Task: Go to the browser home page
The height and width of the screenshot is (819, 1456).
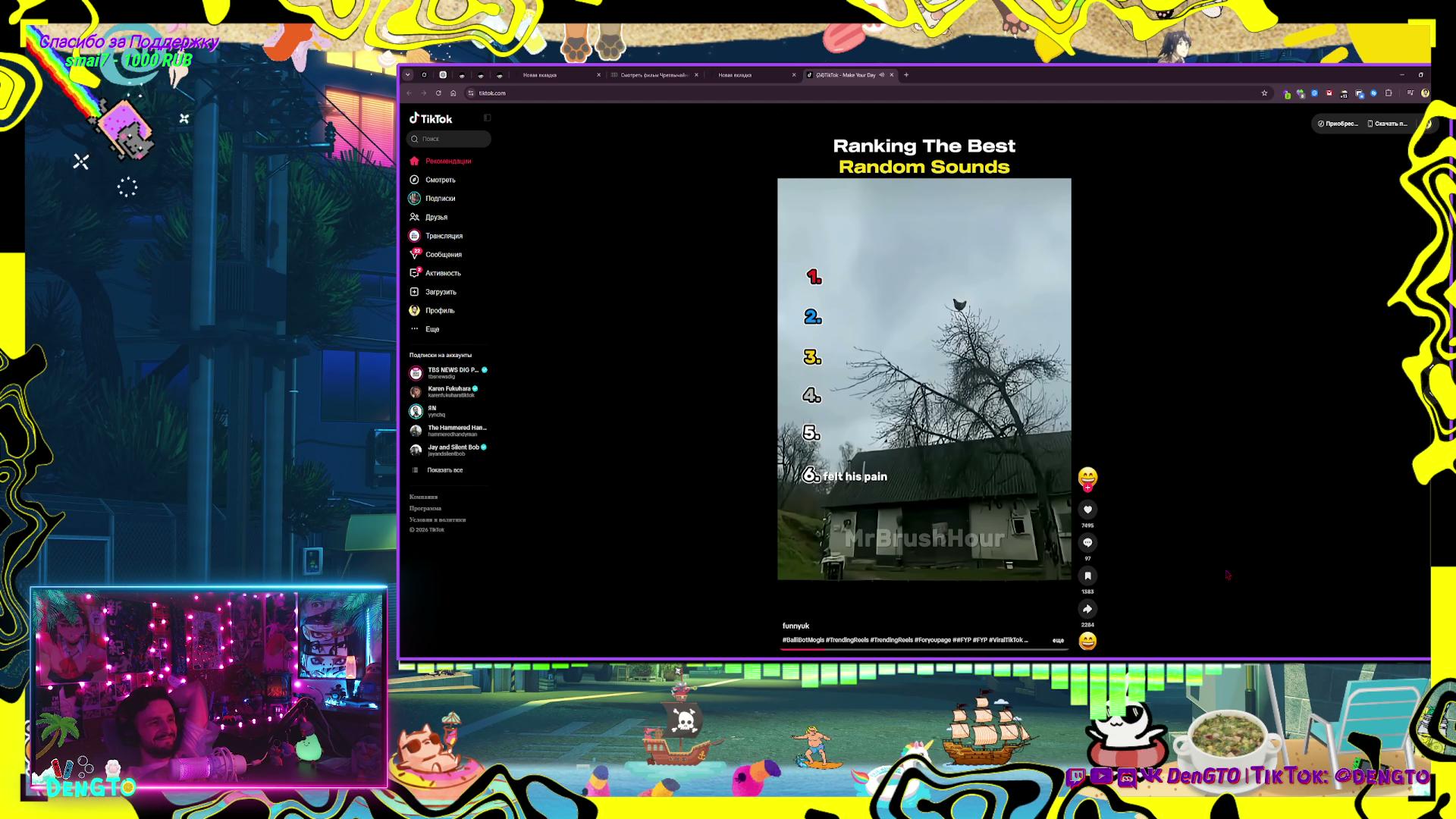Action: click(x=453, y=93)
